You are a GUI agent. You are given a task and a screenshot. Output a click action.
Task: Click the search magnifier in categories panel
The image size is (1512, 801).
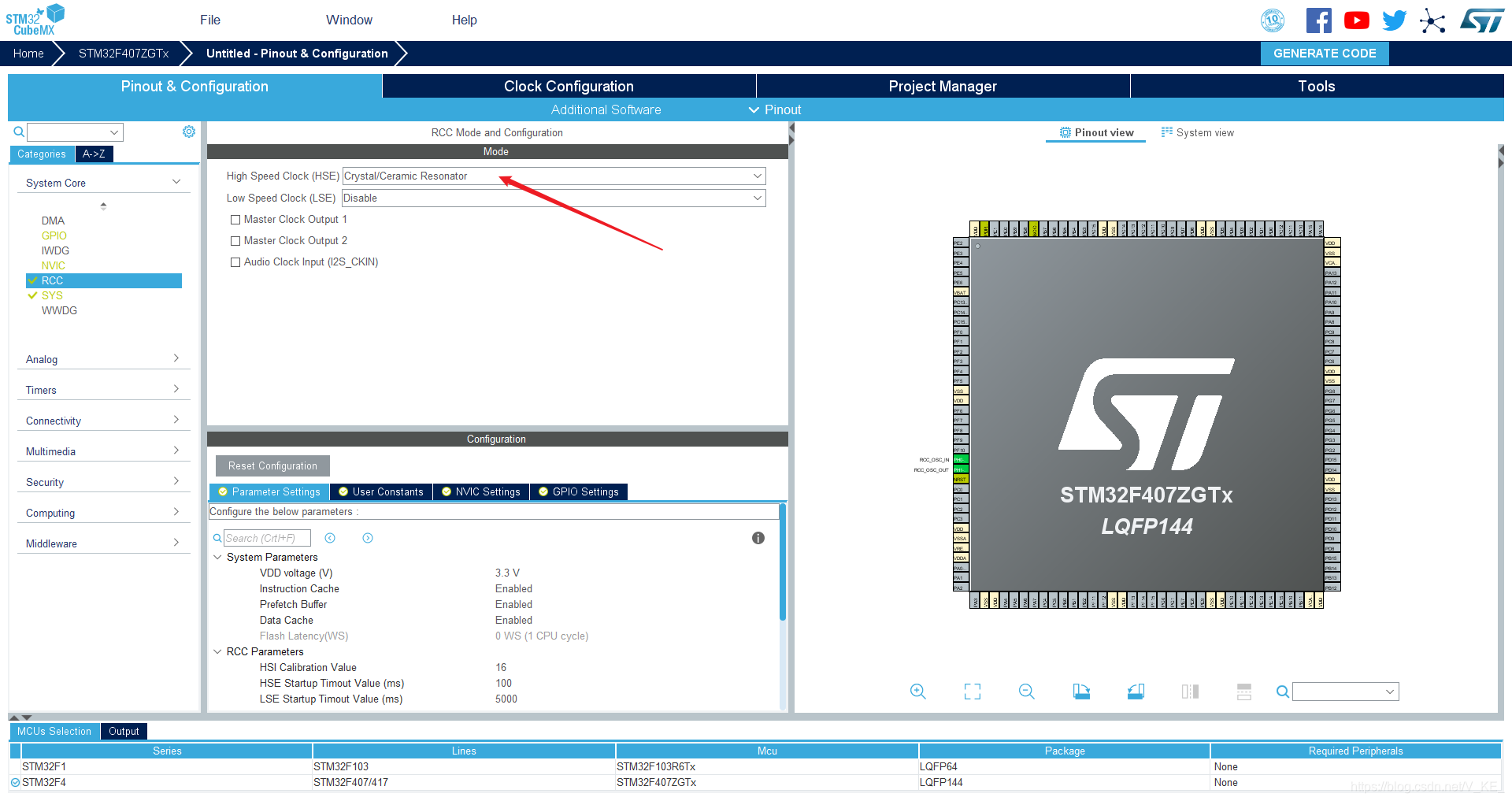pos(19,132)
